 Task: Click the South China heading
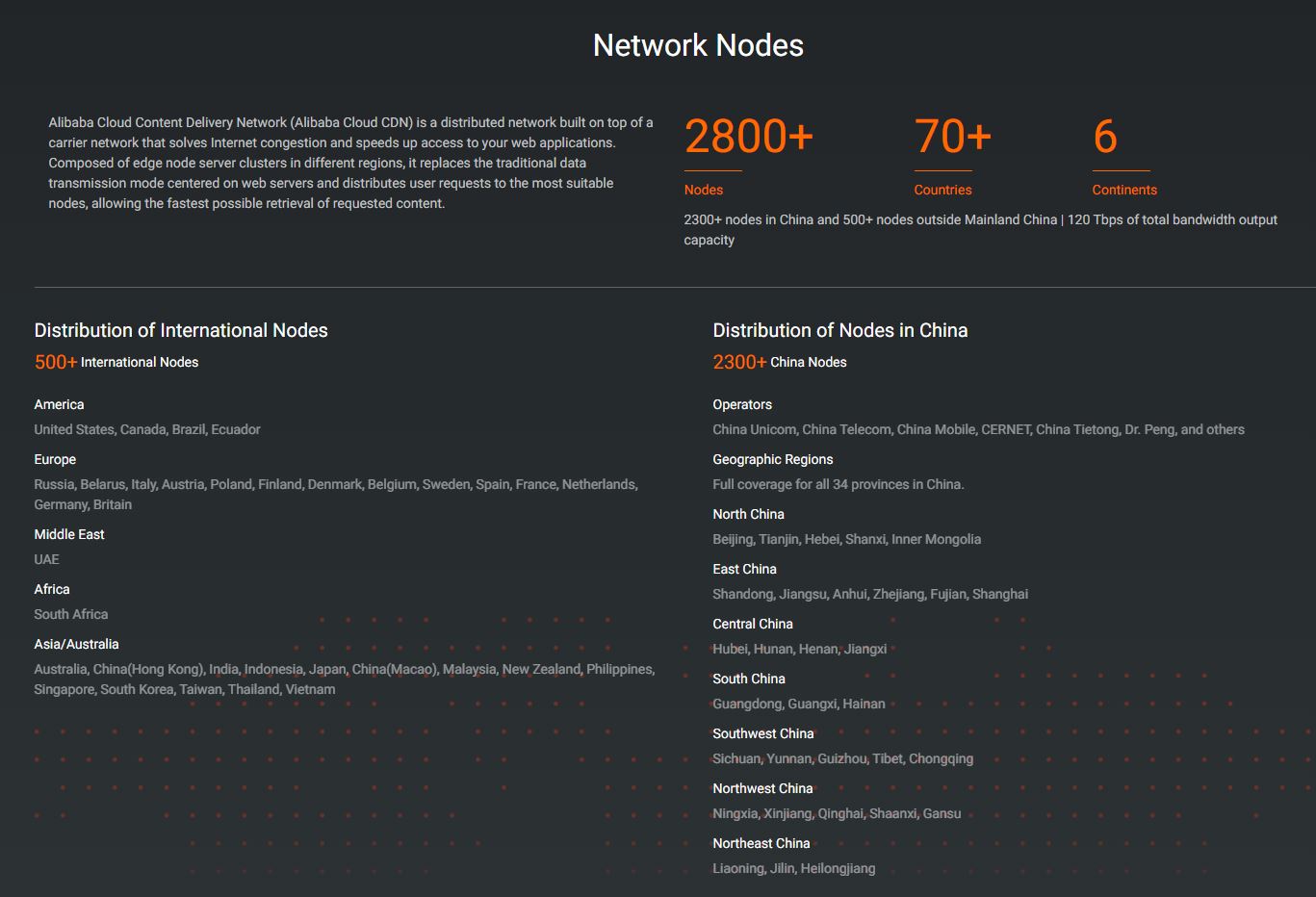pyautogui.click(x=749, y=679)
